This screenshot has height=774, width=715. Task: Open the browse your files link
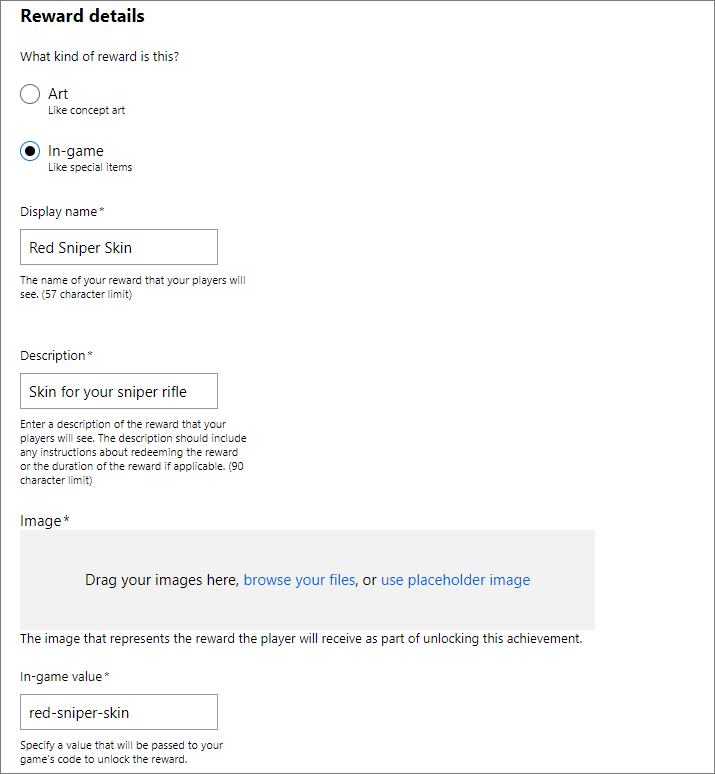299,580
